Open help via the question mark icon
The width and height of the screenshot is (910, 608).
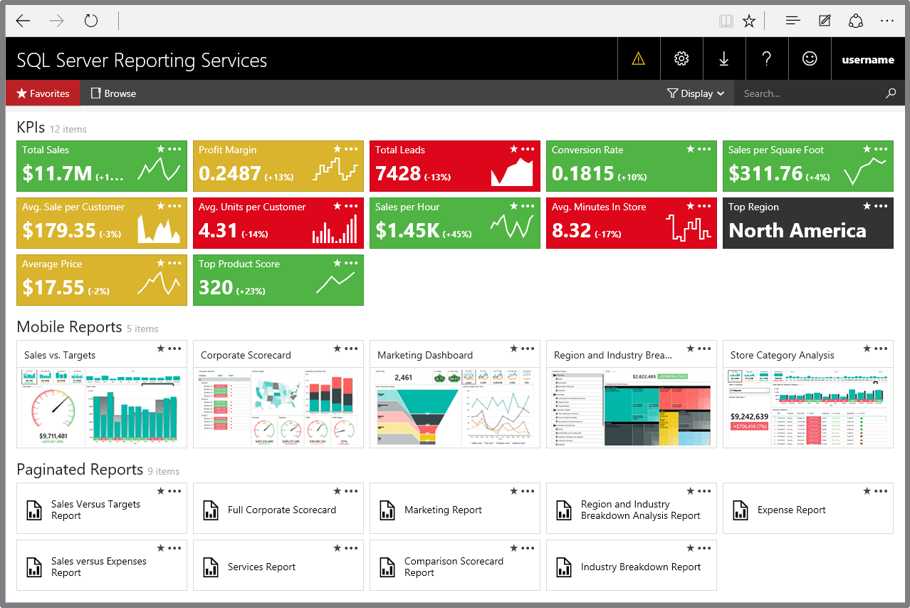(766, 59)
